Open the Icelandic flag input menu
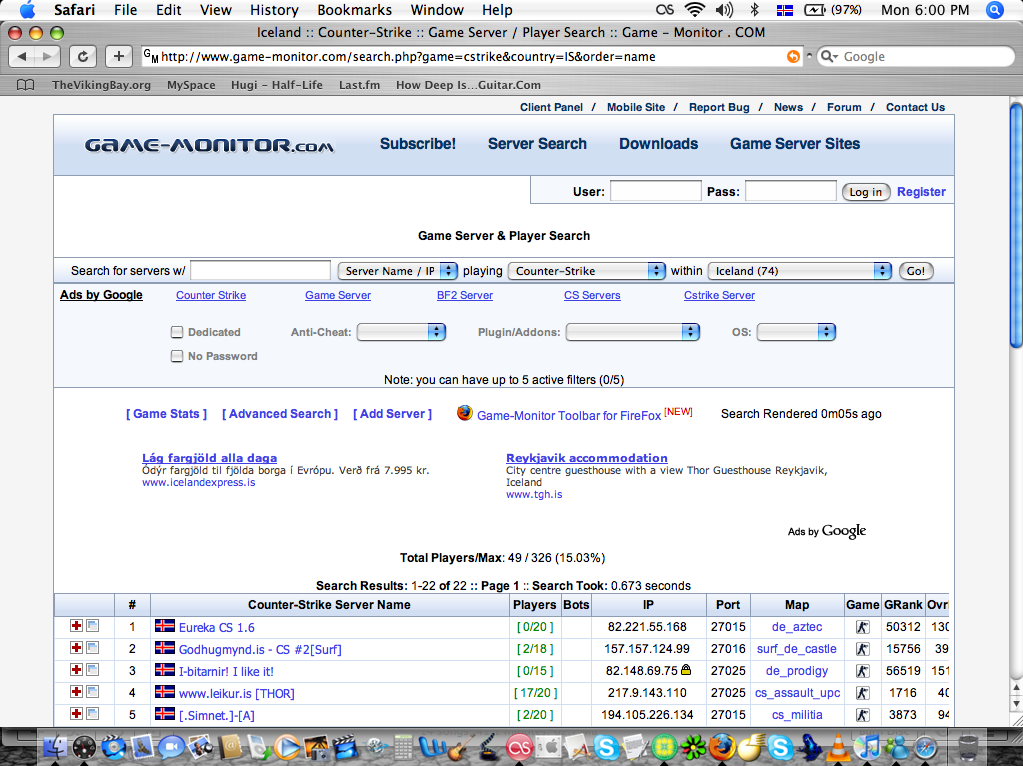The image size is (1023, 766). pyautogui.click(x=784, y=10)
